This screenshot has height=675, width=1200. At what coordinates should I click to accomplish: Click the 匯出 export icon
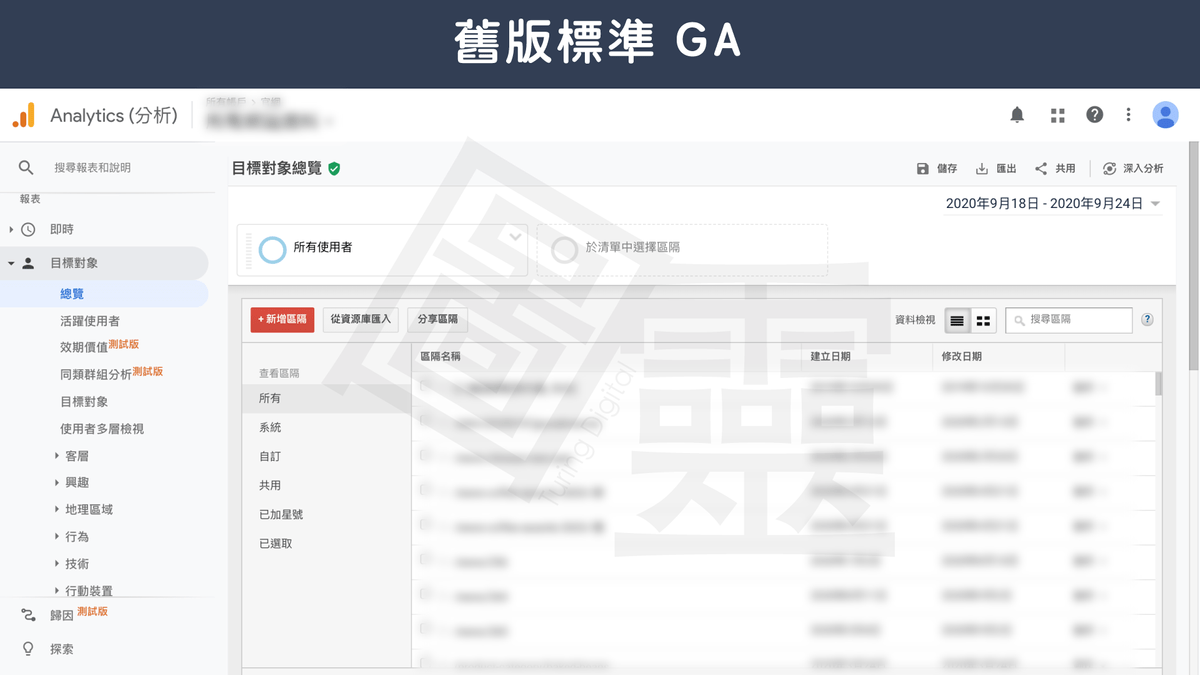click(x=982, y=169)
